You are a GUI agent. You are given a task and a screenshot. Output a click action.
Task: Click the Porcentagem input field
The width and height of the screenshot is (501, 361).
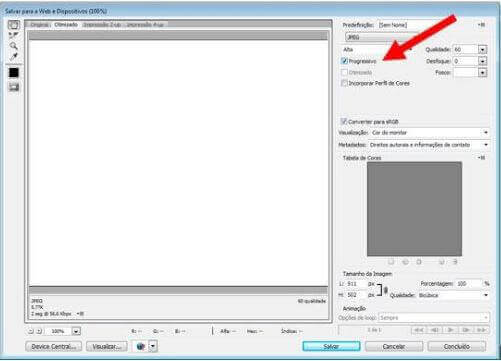pos(468,284)
